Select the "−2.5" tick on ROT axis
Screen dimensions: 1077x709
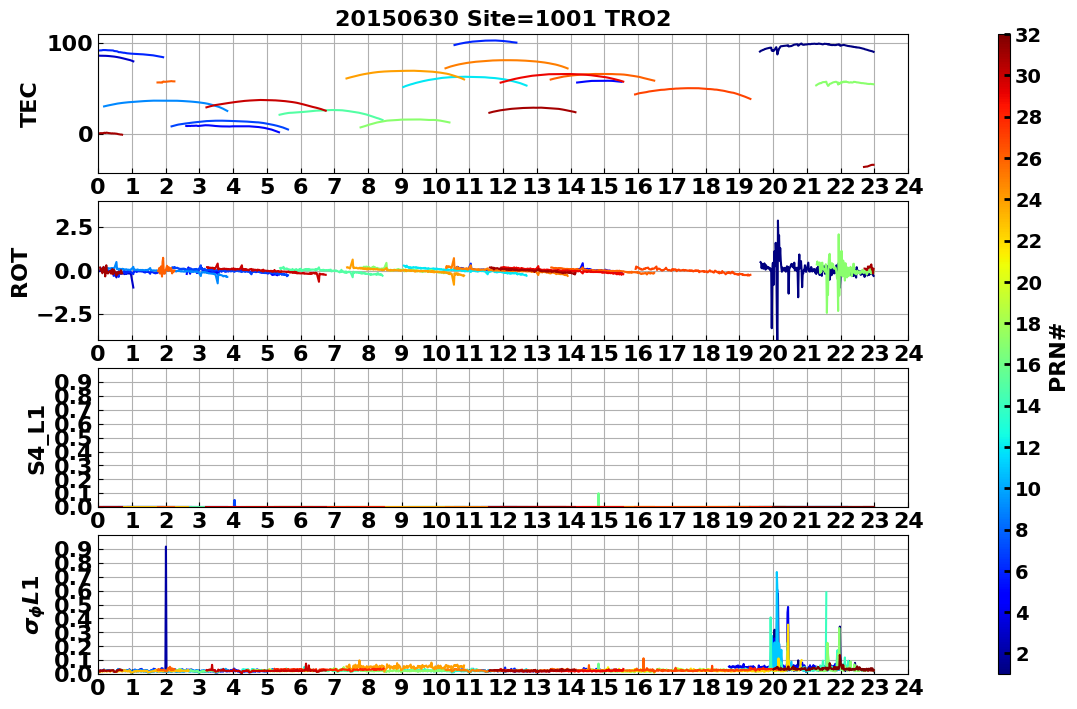pos(66,315)
